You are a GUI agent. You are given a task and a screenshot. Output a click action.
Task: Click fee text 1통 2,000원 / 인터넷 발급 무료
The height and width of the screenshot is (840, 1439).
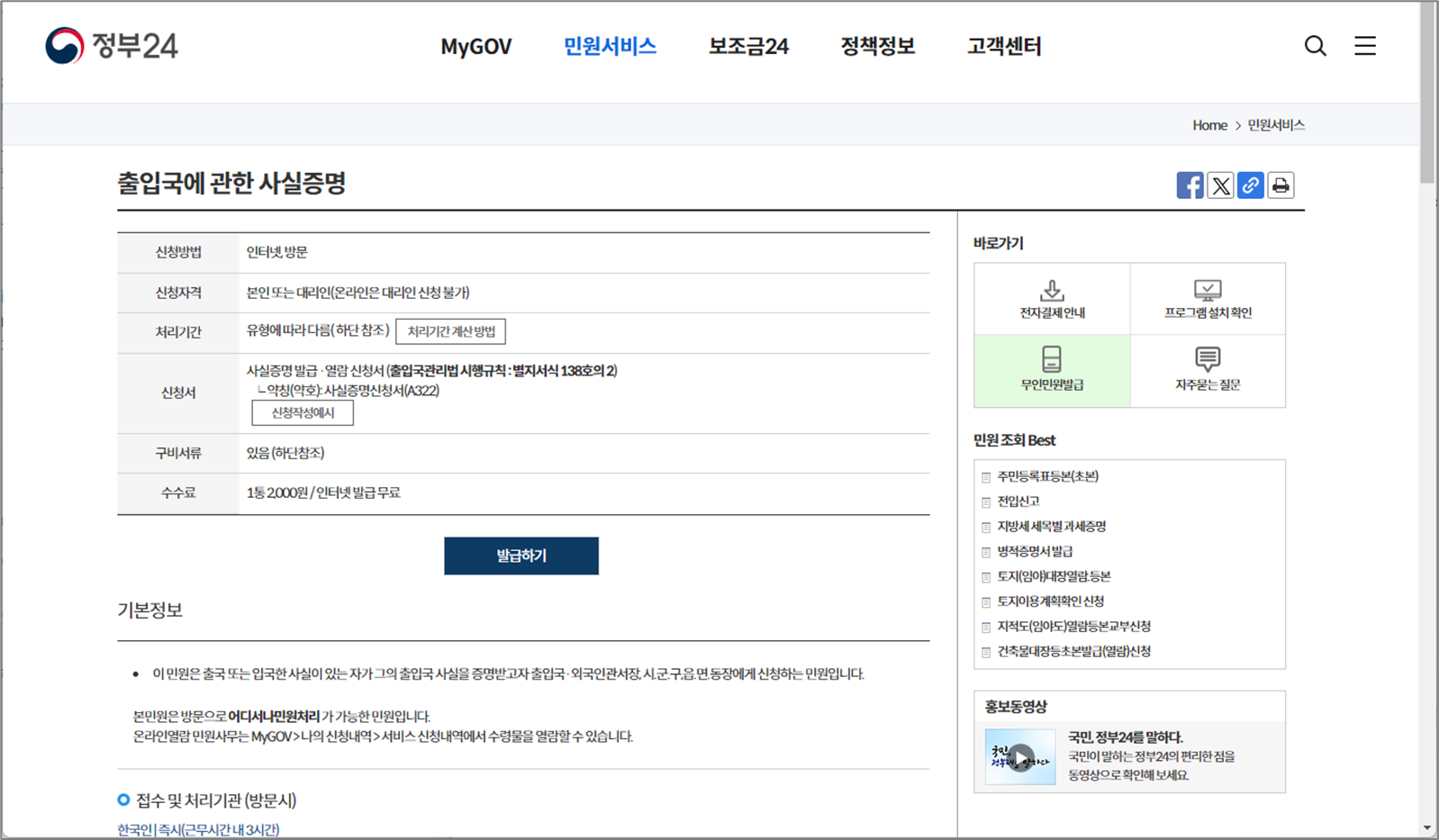[323, 493]
